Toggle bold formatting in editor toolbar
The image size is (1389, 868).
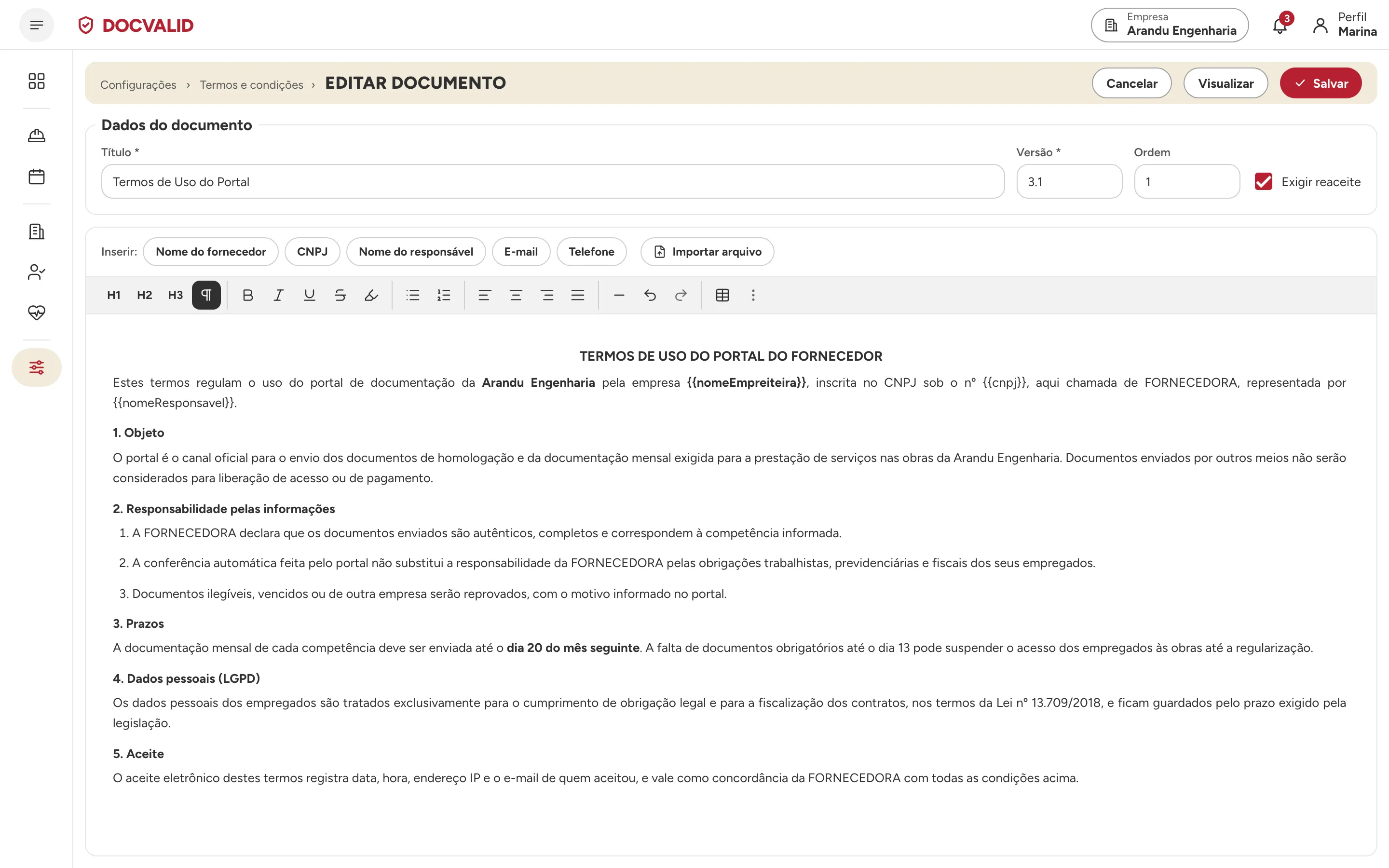click(x=247, y=295)
